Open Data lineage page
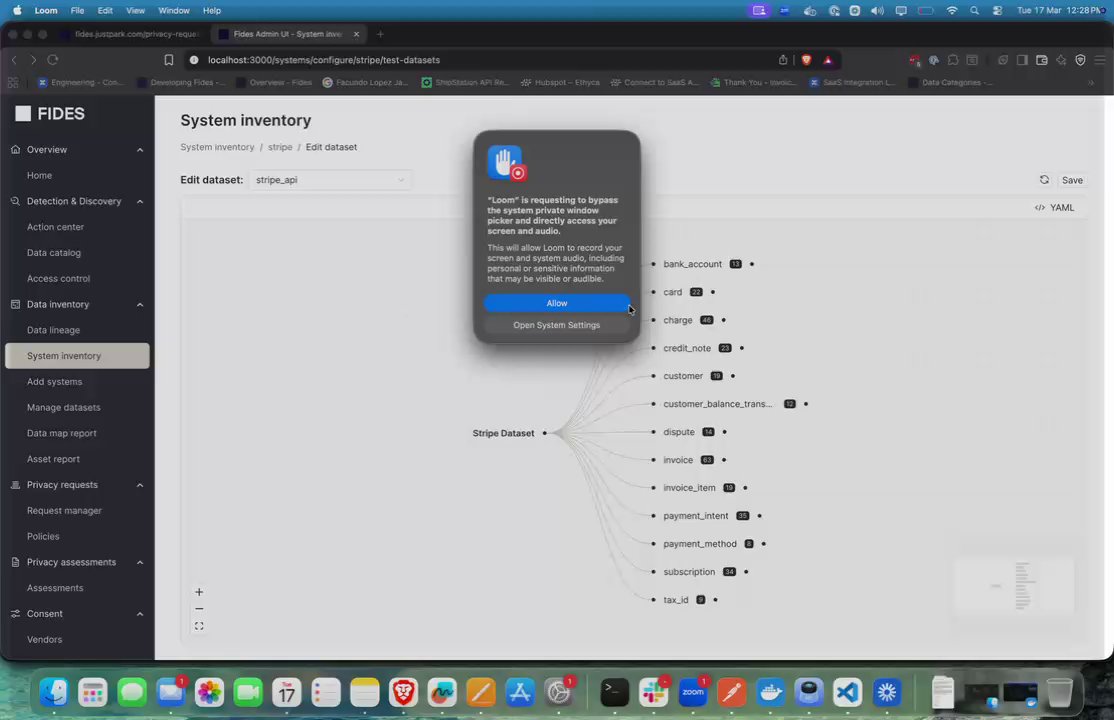Screen dimensions: 1114x720 [x=53, y=330]
